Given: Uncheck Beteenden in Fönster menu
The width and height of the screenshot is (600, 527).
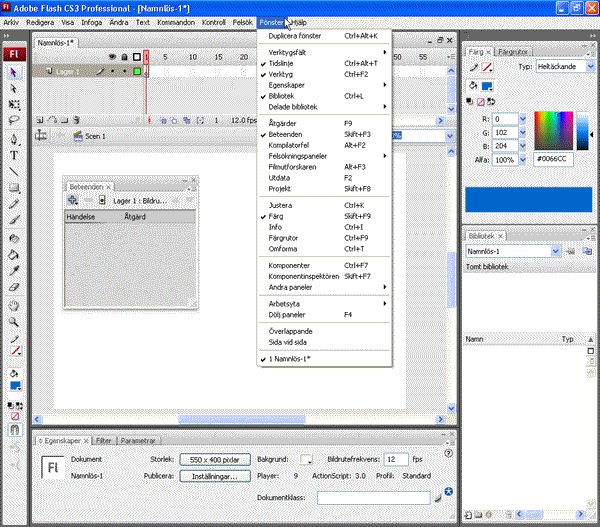Looking at the screenshot, I should click(288, 133).
